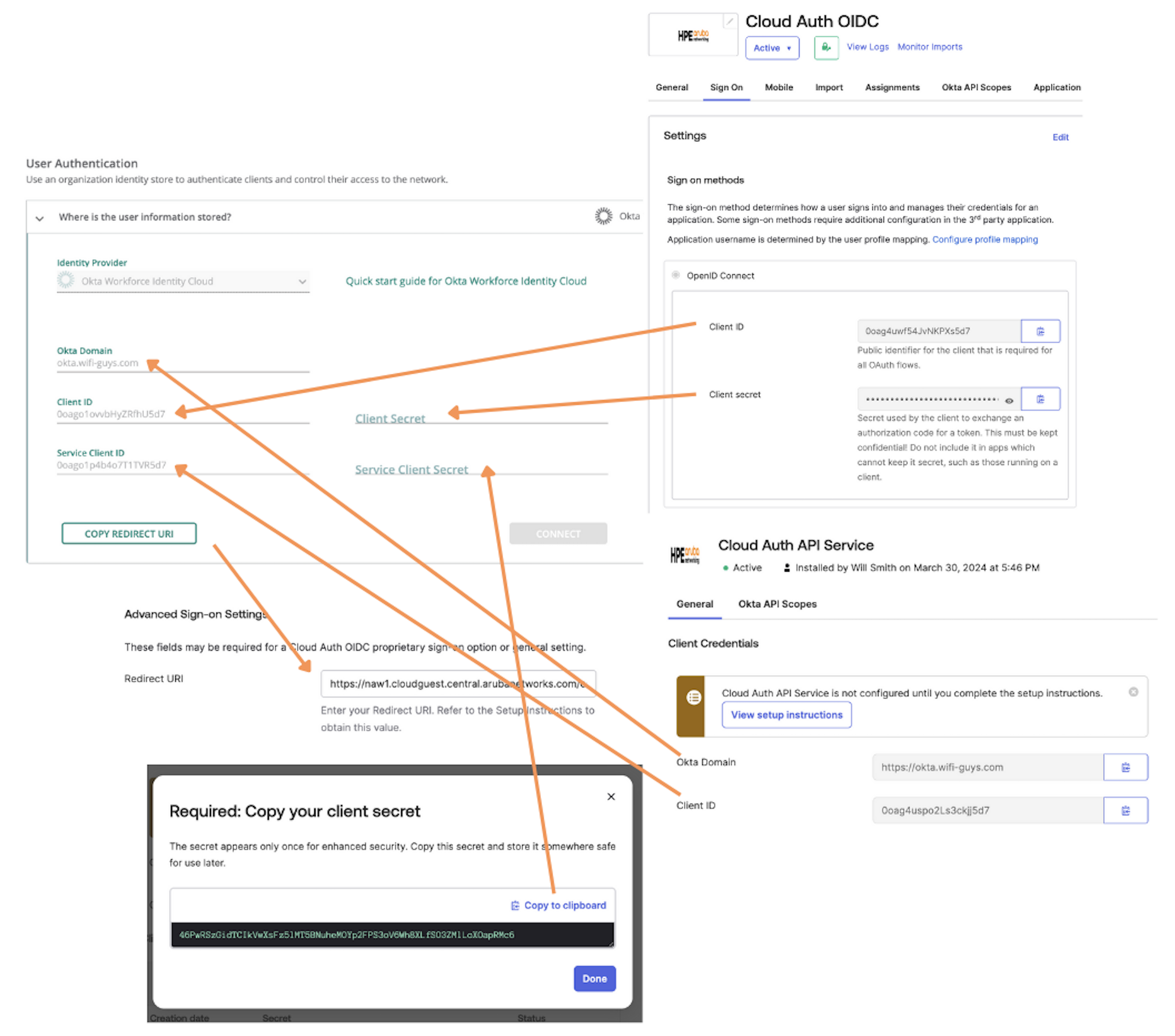Copy the OIDC Client secret value
1175x1036 pixels.
(1040, 399)
